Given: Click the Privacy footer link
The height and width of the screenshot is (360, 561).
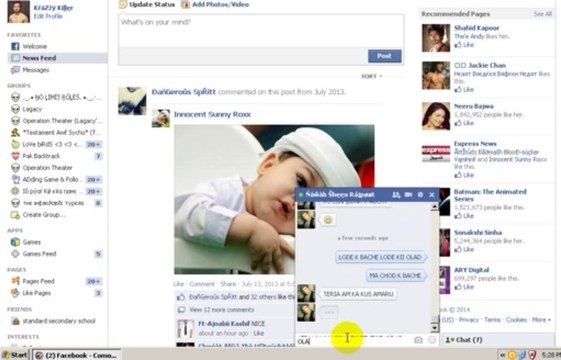Looking at the screenshot, I should pos(468,320).
